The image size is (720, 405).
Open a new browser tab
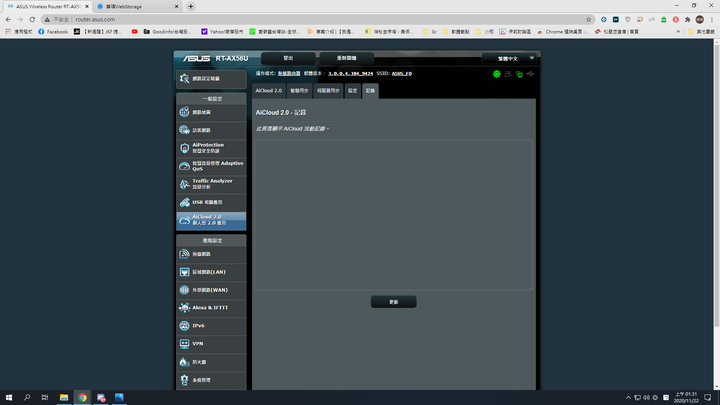coord(191,6)
